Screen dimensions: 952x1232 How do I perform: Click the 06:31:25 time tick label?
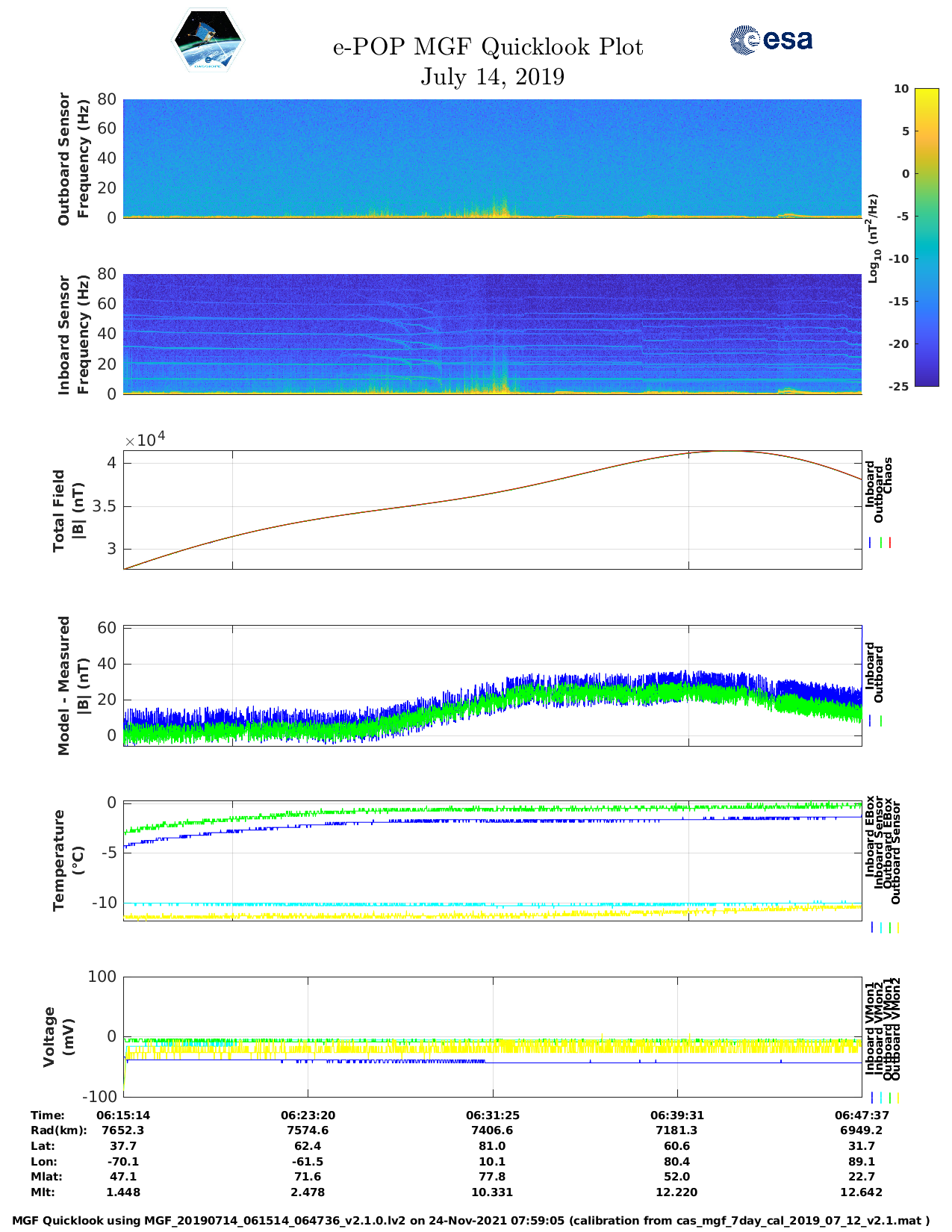point(492,1115)
